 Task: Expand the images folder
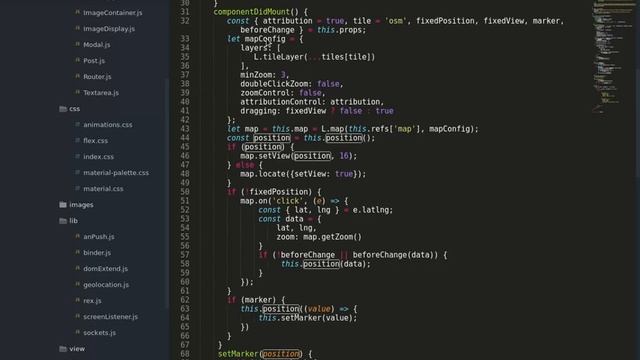tap(81, 204)
